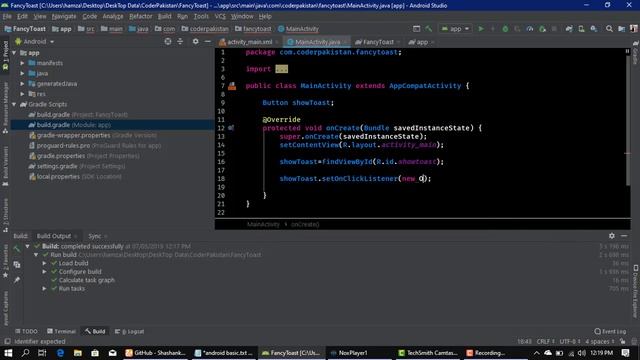
Task: Open the Terminal tool window
Action: 61,331
